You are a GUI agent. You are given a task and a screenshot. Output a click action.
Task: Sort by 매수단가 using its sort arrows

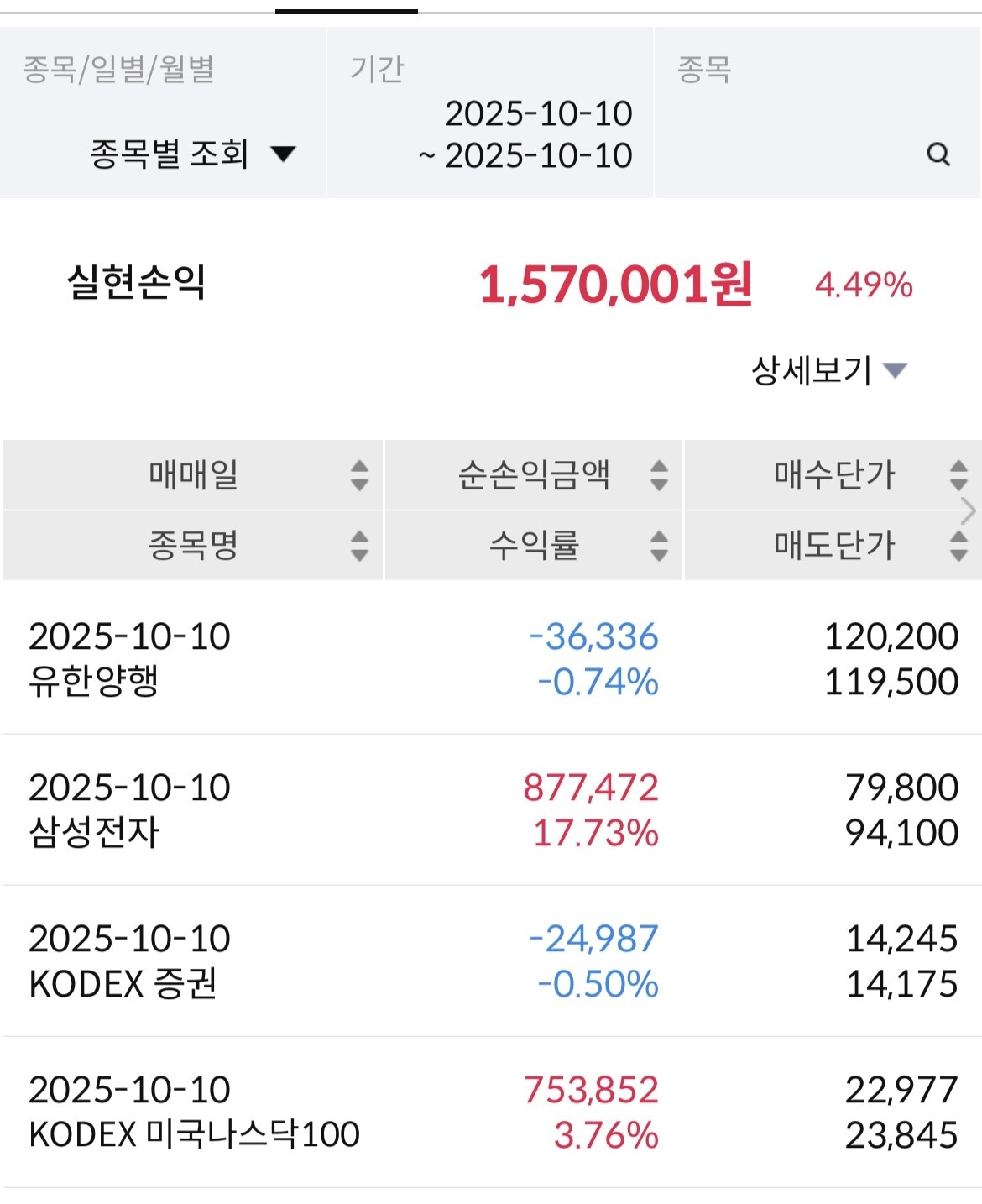click(x=958, y=475)
